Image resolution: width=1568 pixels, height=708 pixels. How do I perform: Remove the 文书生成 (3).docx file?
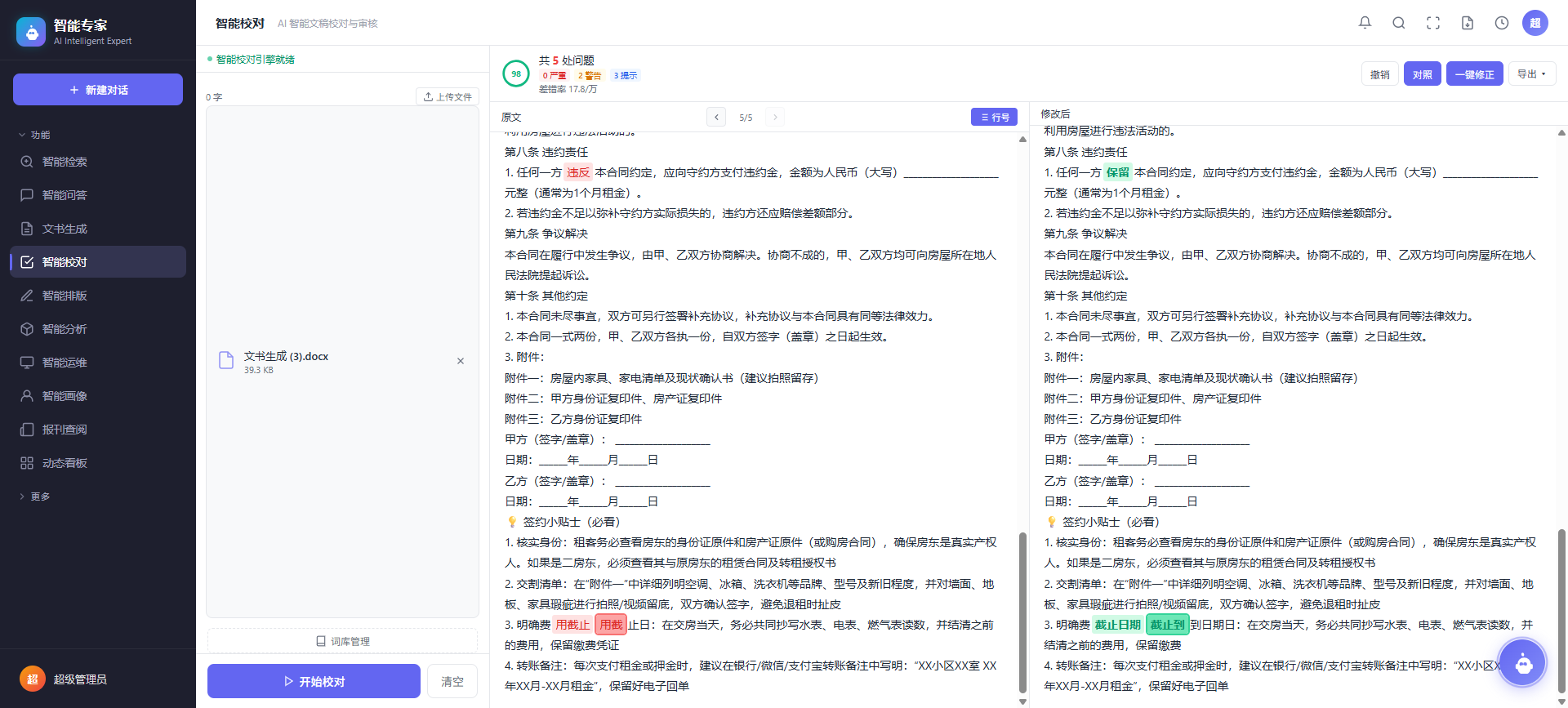pyautogui.click(x=461, y=361)
